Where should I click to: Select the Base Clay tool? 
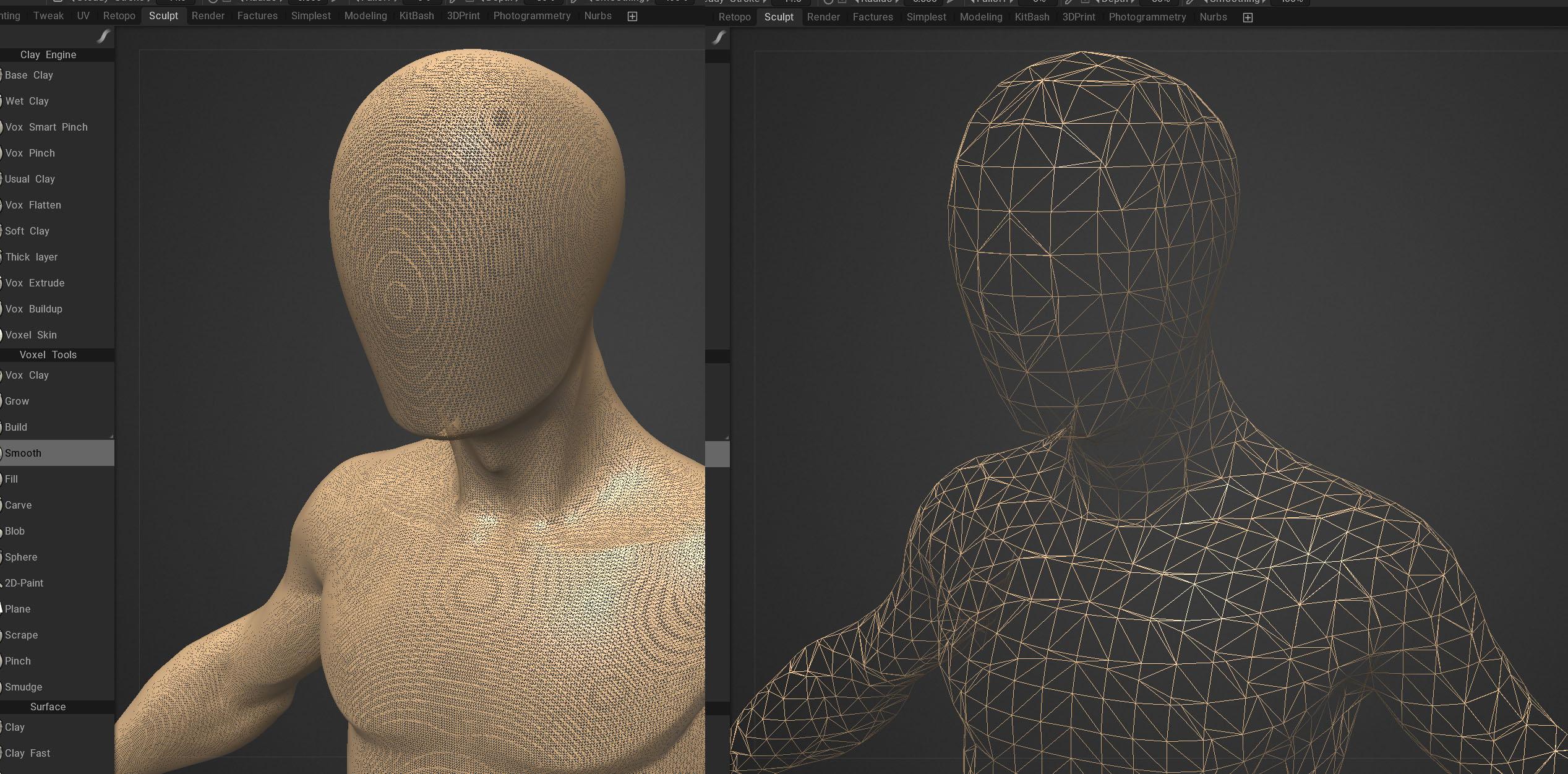[29, 75]
